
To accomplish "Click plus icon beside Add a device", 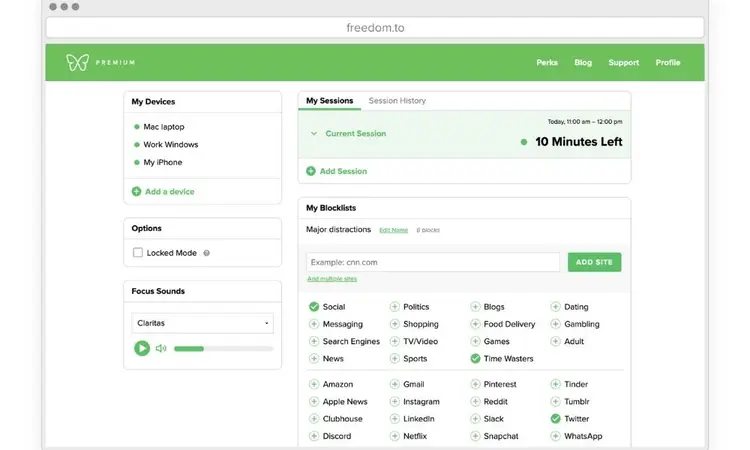I will click(136, 191).
